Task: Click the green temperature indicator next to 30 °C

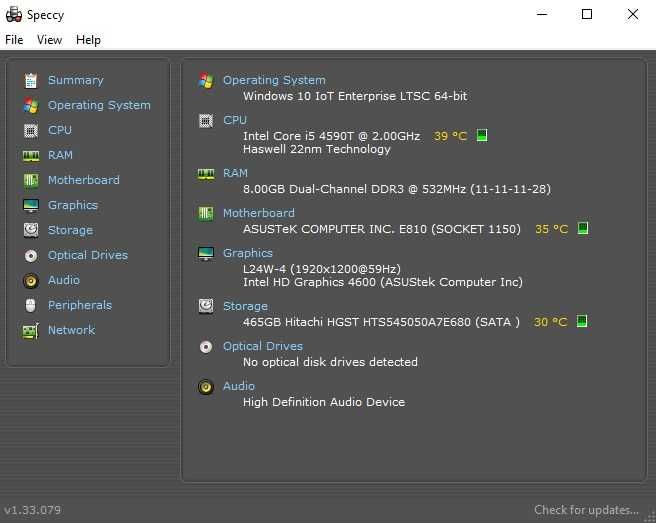Action: coord(582,321)
